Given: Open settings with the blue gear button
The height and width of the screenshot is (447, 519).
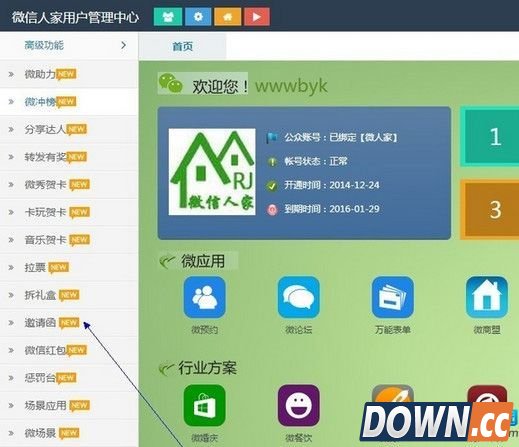Looking at the screenshot, I should pos(198,17).
